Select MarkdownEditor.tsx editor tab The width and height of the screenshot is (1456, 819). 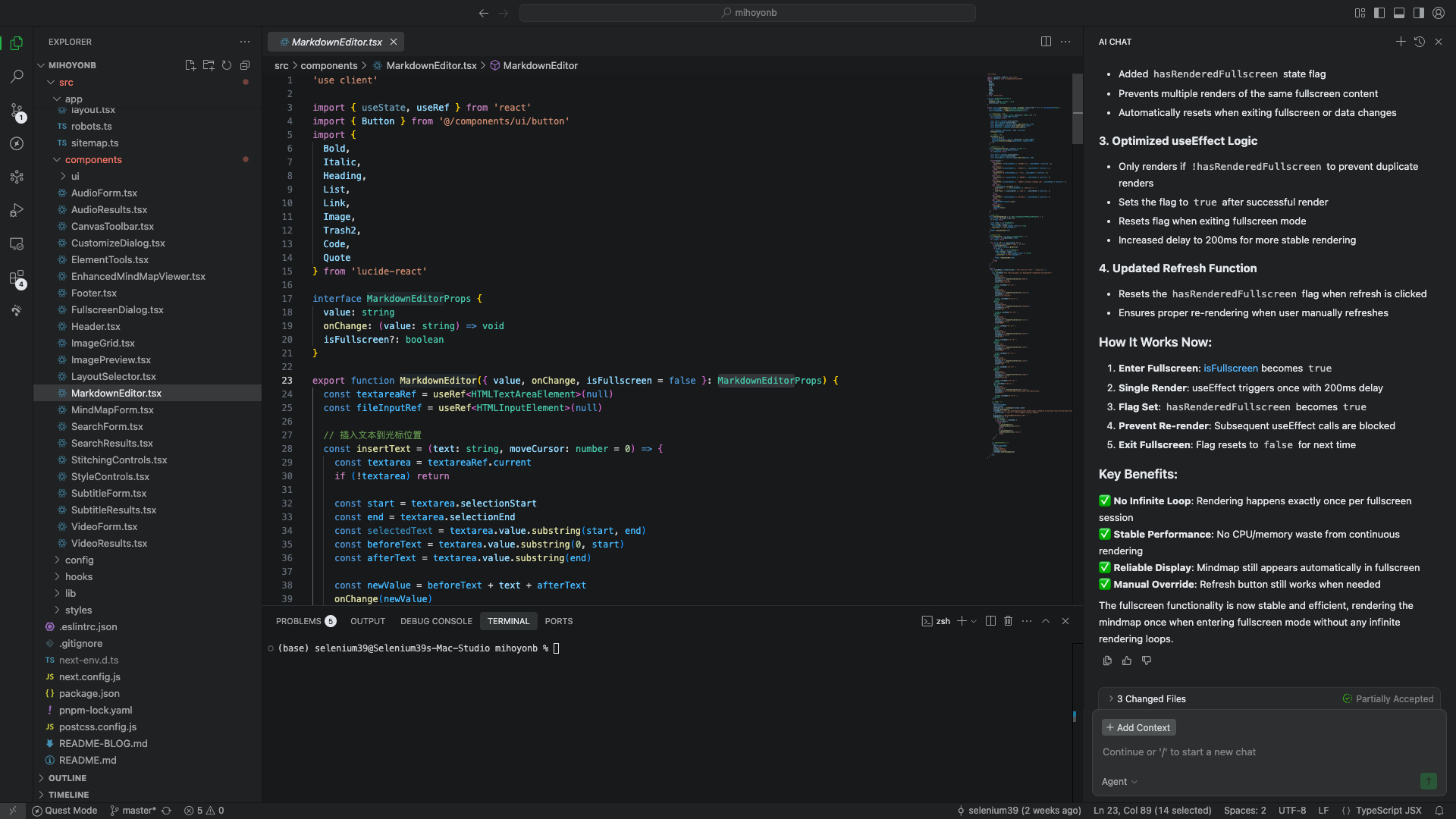(337, 42)
